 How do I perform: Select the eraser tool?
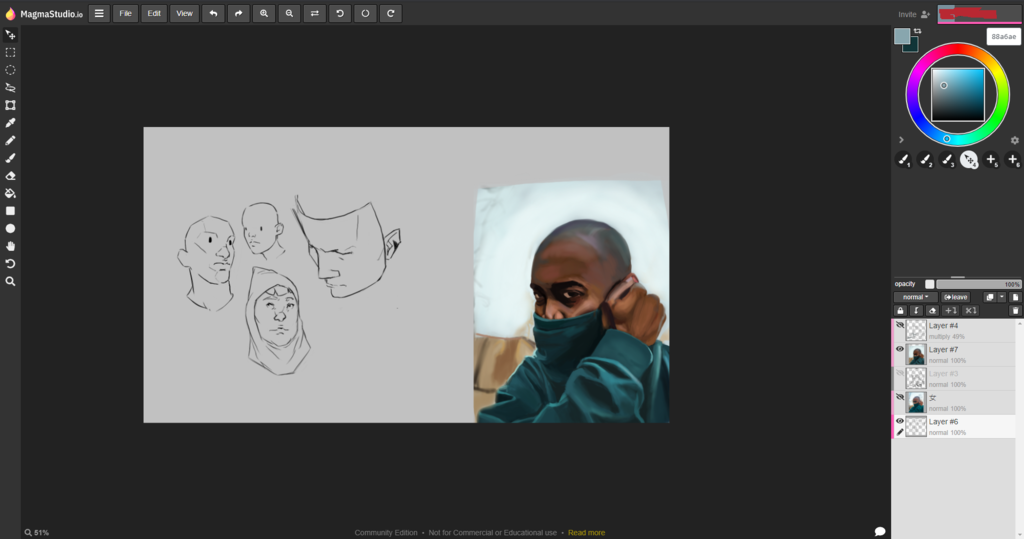(10, 176)
